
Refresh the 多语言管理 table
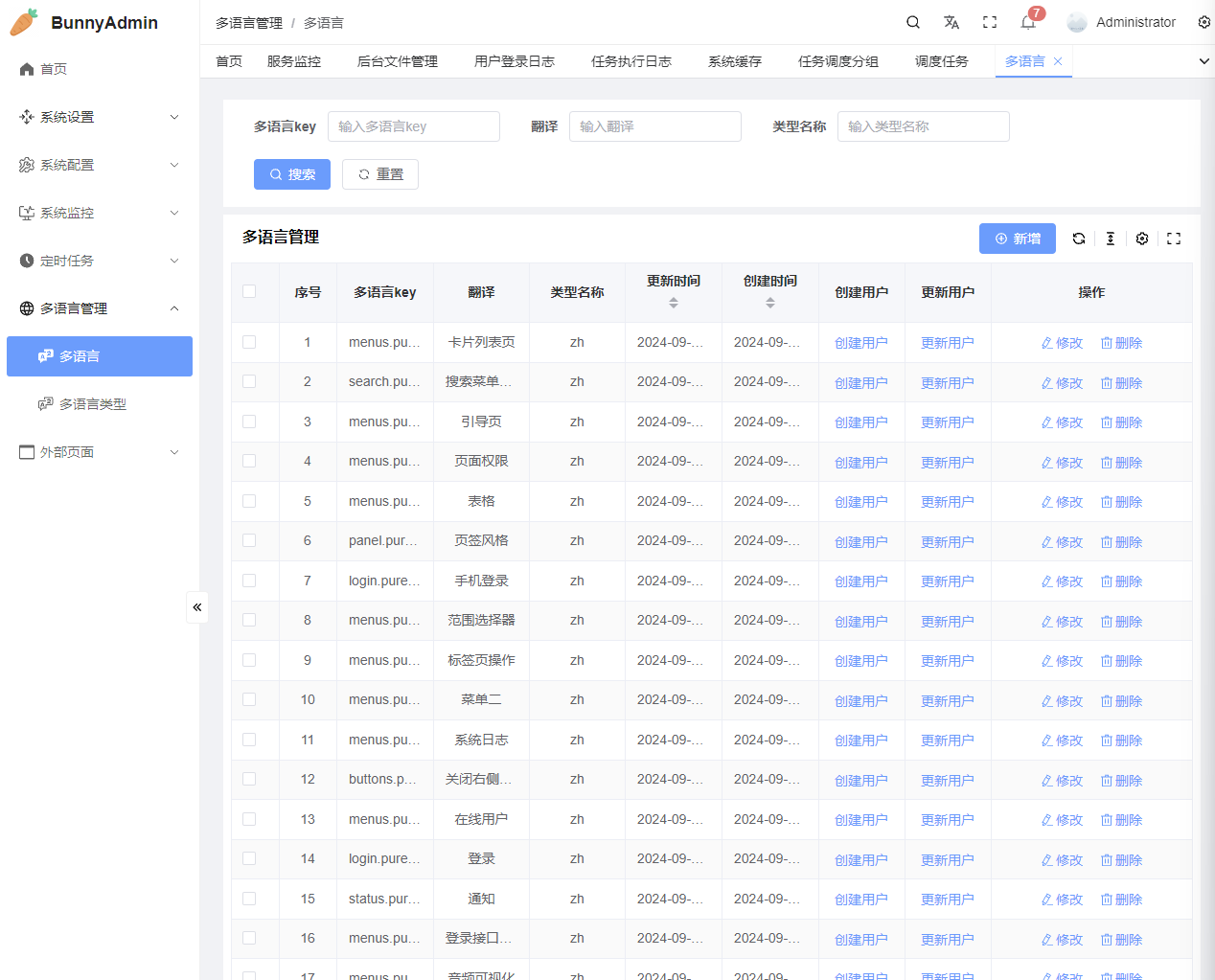(x=1079, y=239)
